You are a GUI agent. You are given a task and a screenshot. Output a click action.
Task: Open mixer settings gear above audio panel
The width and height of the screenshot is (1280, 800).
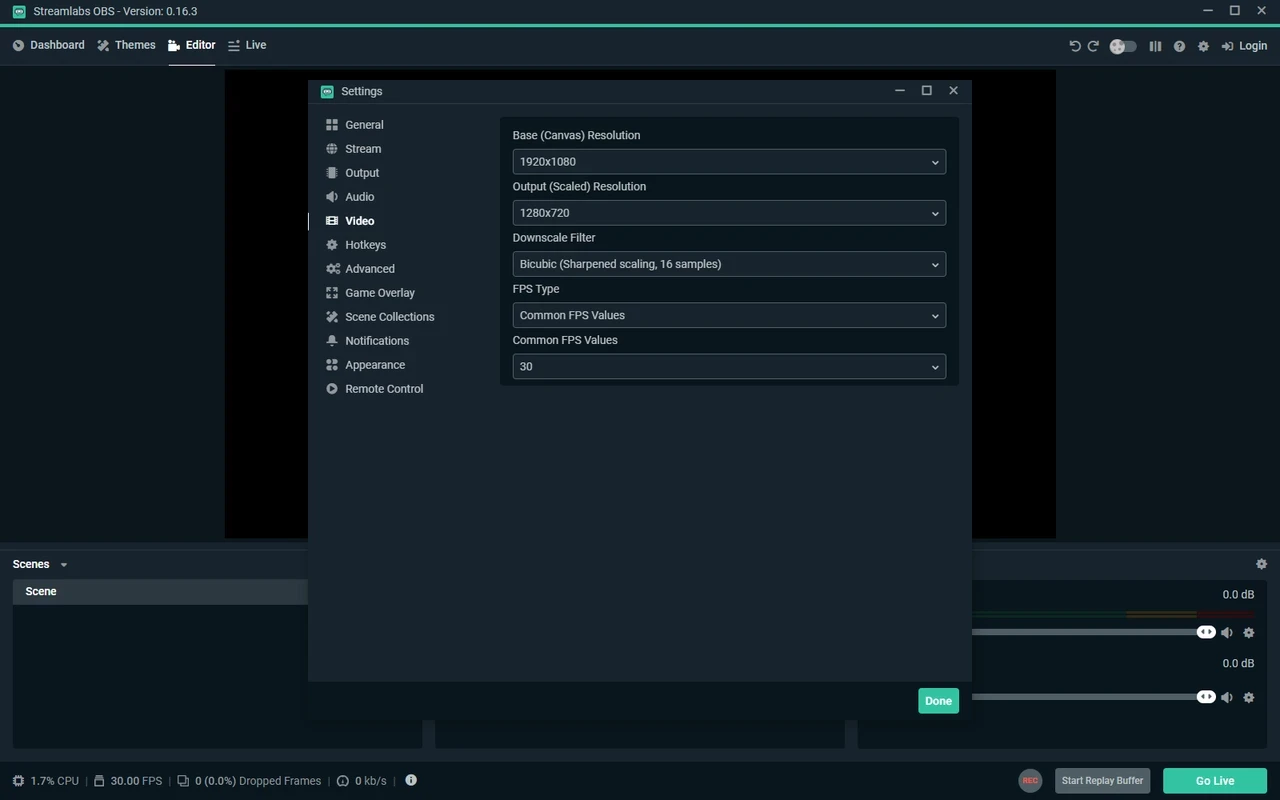(x=1261, y=564)
